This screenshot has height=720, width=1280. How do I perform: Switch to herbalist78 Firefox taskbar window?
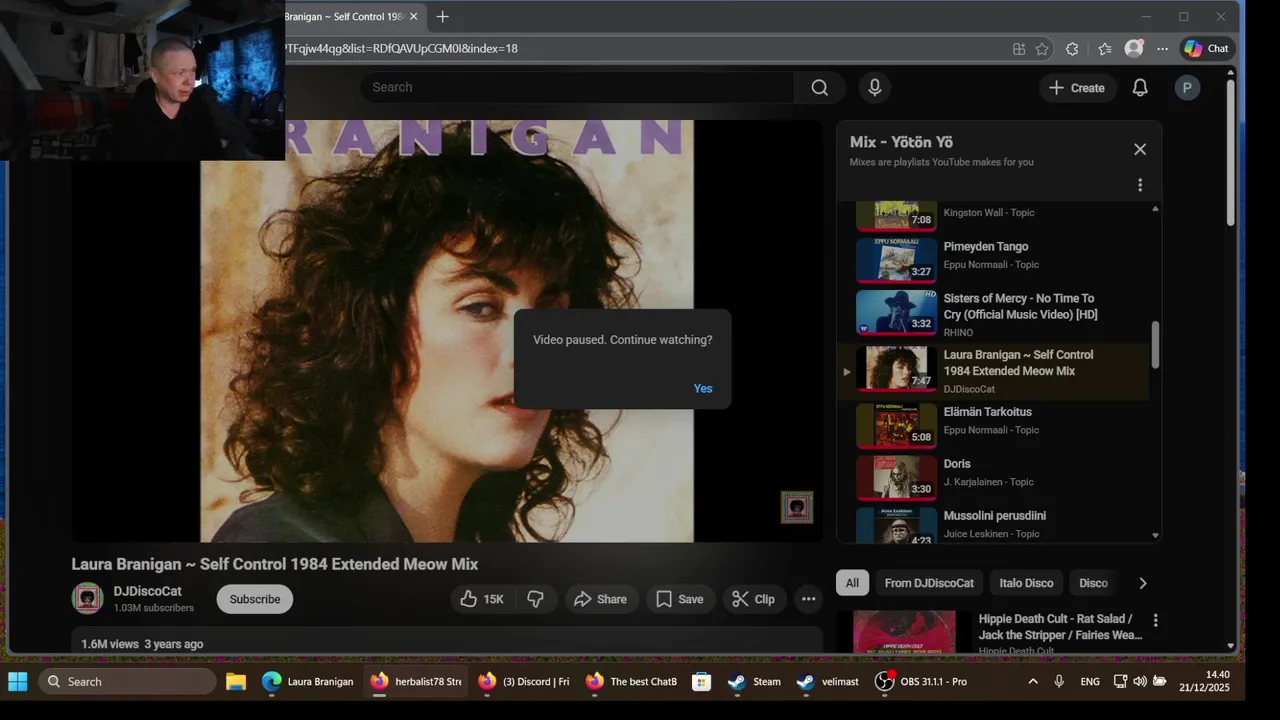tap(417, 681)
